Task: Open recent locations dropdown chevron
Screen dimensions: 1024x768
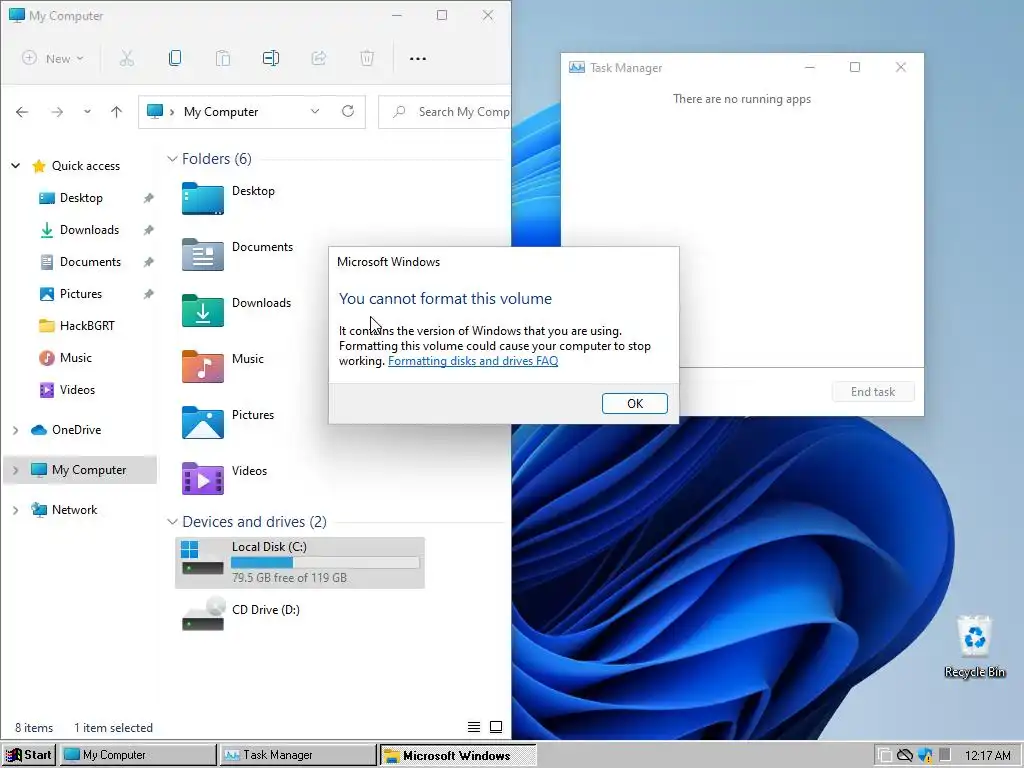Action: (87, 112)
